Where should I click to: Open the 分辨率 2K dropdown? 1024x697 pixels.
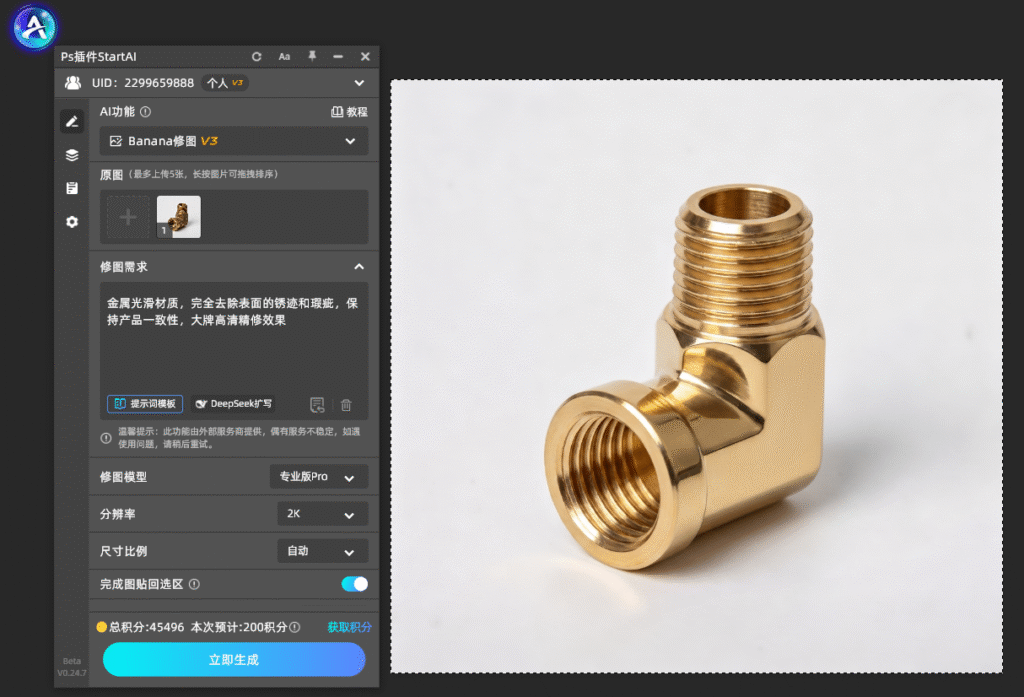(323, 514)
